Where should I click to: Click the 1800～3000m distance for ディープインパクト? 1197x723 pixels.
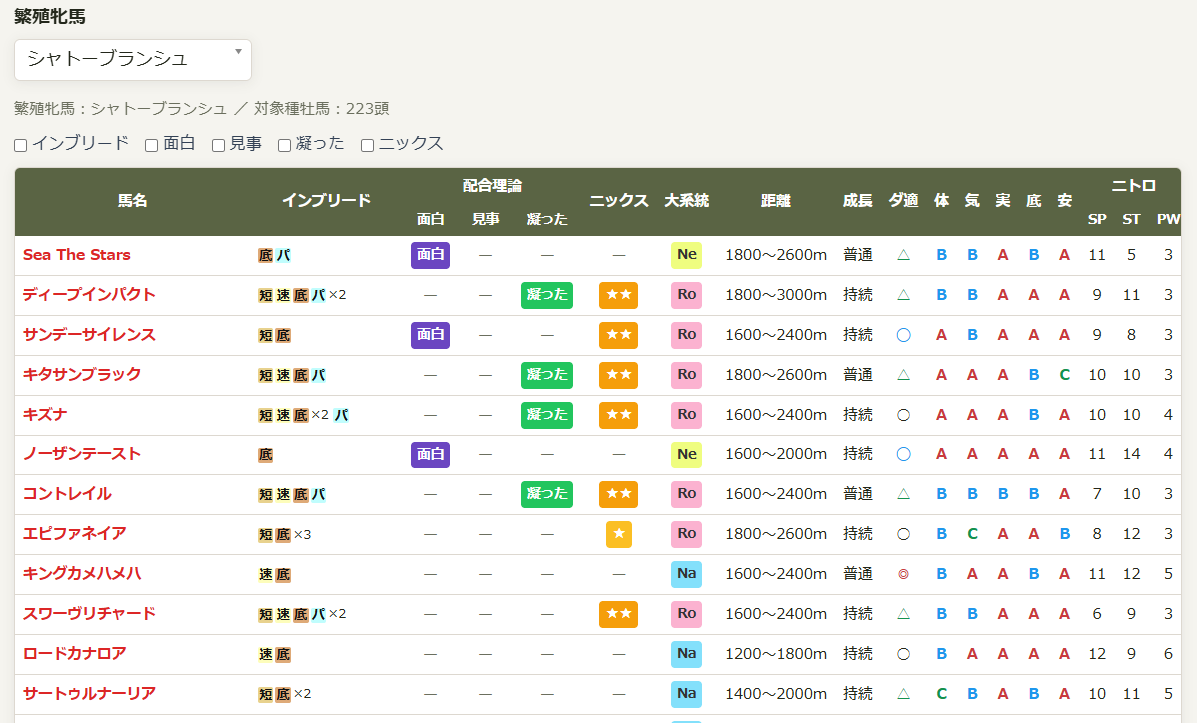pos(776,295)
